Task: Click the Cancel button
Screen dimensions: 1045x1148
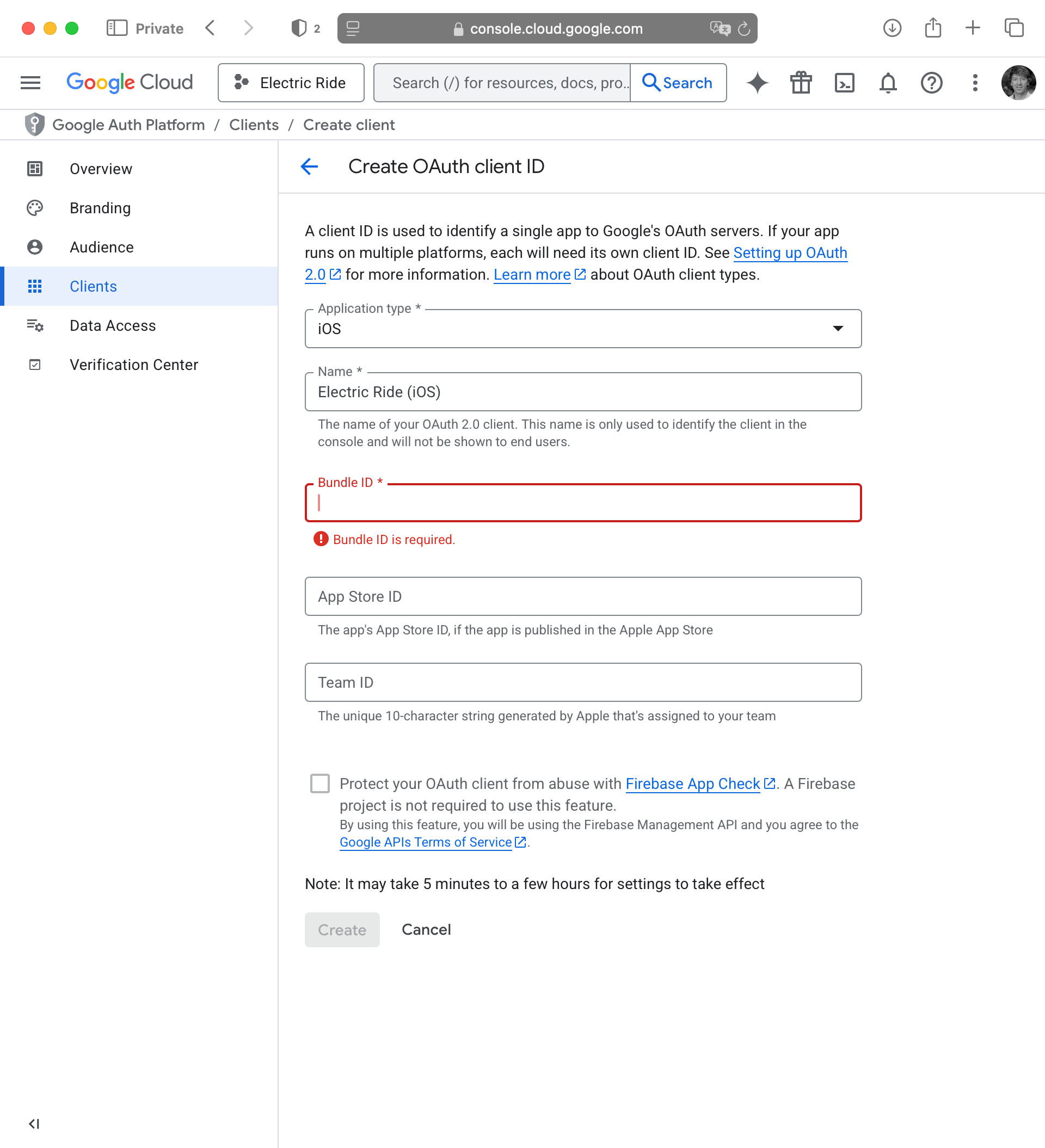Action: (x=426, y=929)
